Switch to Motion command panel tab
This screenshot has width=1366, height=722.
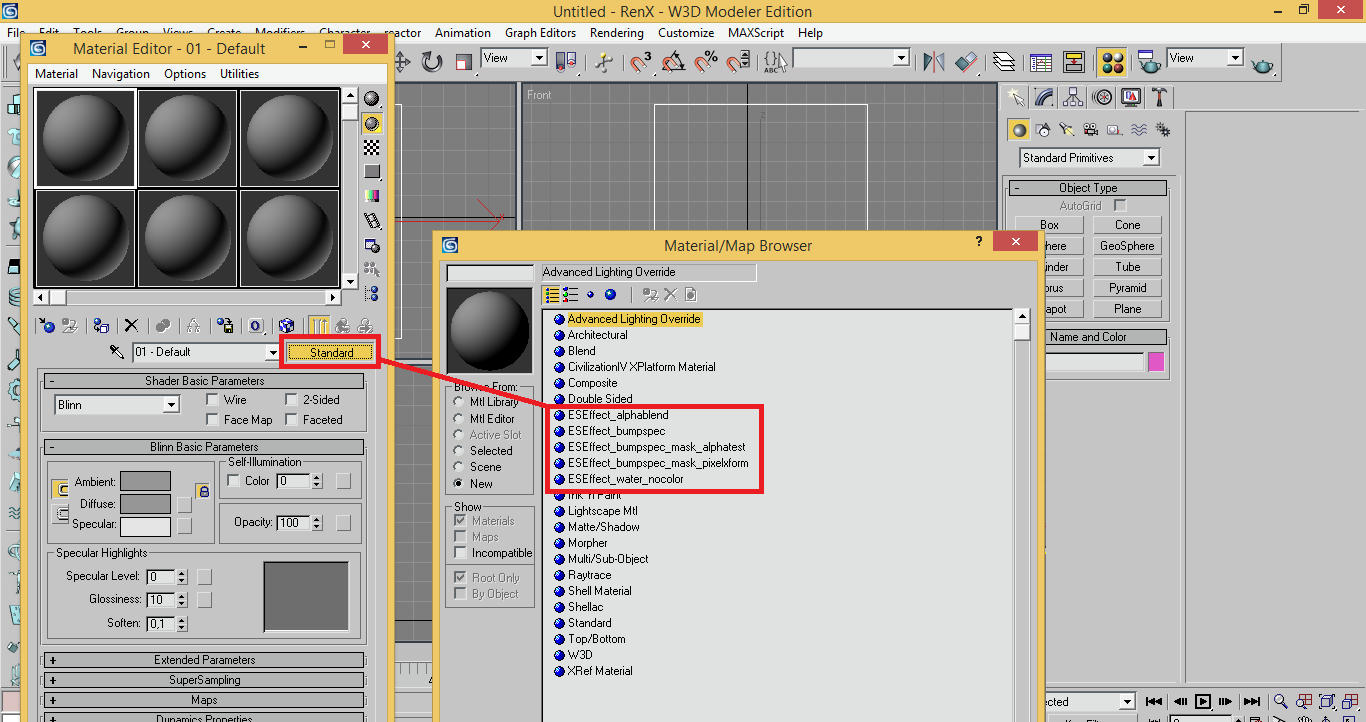(x=1103, y=97)
